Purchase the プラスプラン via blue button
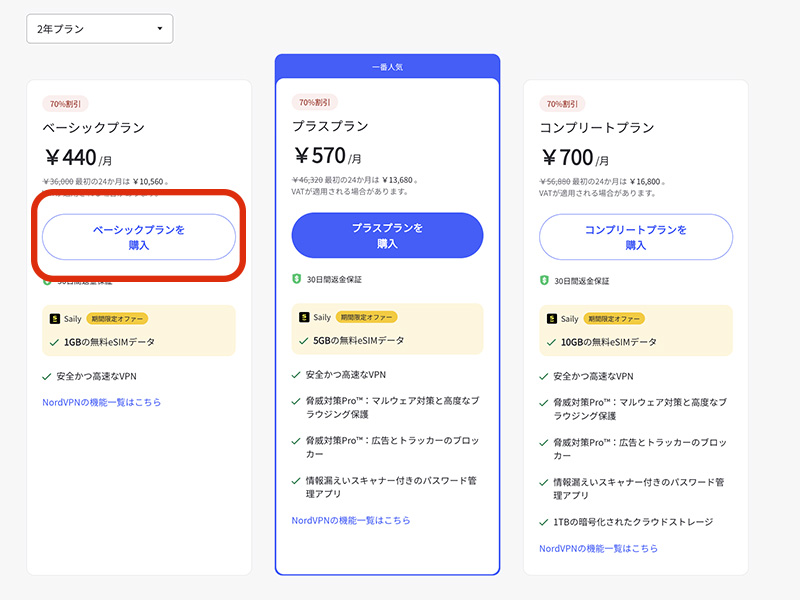800x600 pixels. (x=387, y=235)
